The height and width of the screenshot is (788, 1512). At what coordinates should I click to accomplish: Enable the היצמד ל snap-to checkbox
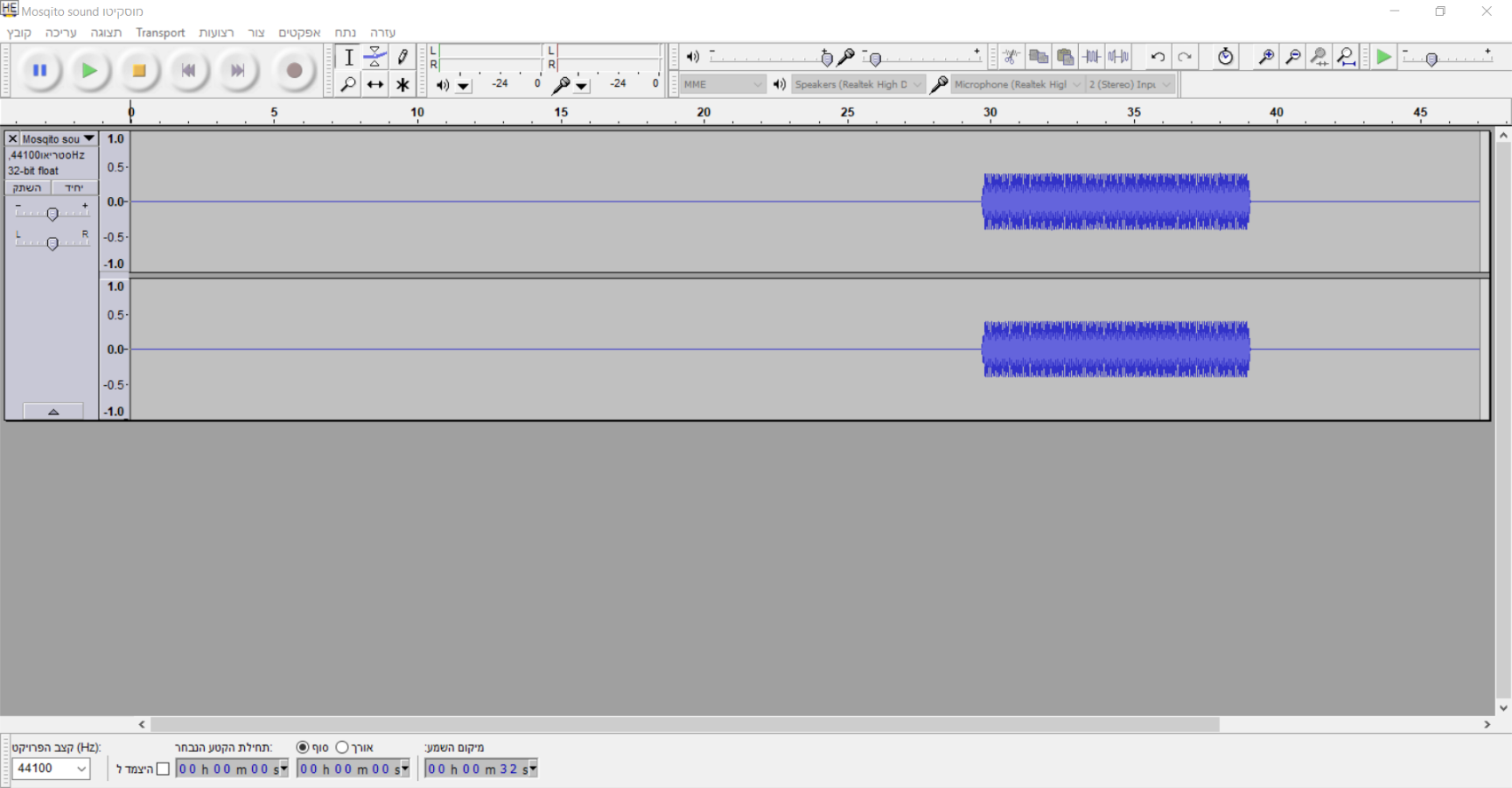tap(163, 770)
